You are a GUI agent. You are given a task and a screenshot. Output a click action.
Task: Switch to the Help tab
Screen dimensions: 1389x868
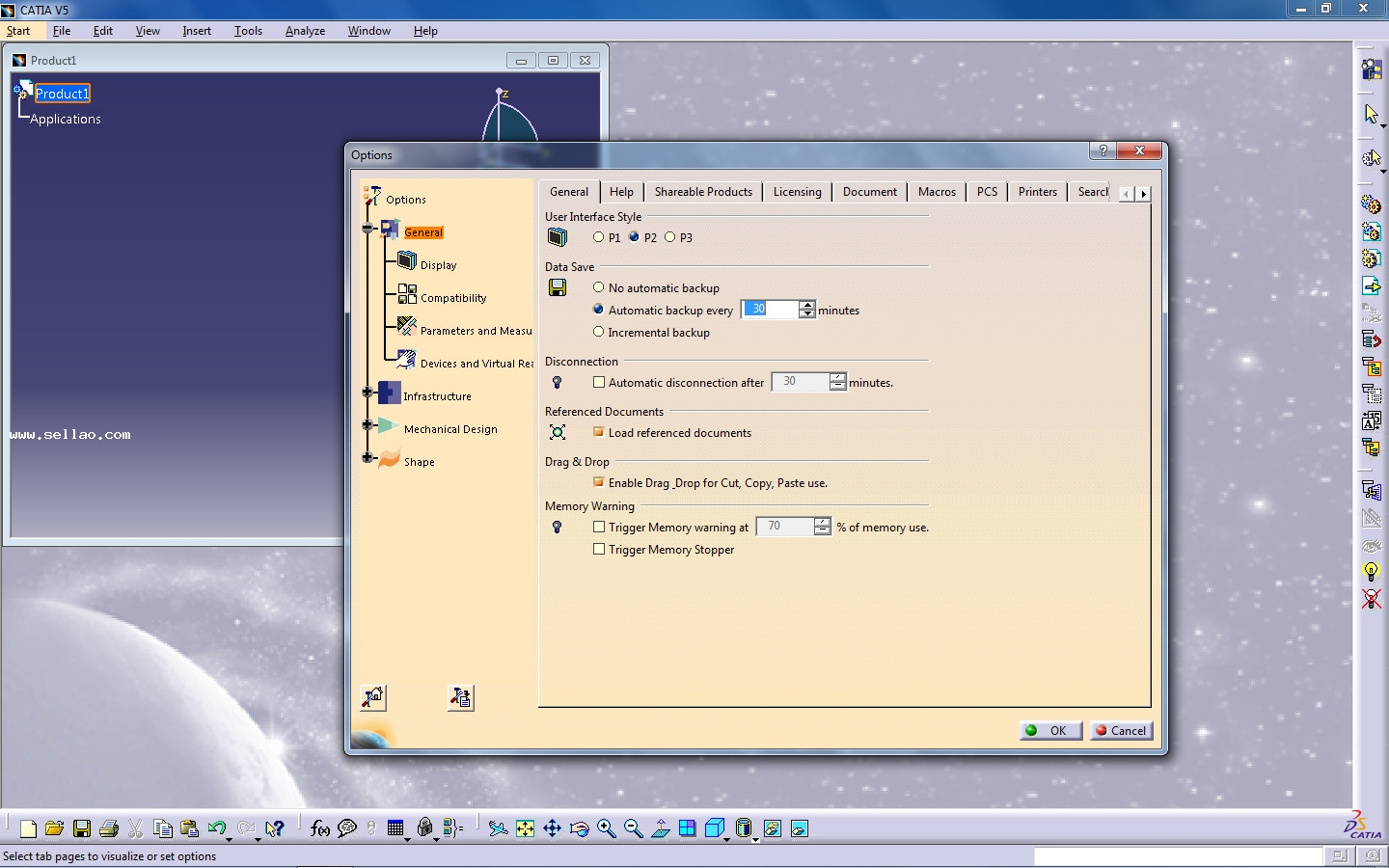tap(621, 192)
